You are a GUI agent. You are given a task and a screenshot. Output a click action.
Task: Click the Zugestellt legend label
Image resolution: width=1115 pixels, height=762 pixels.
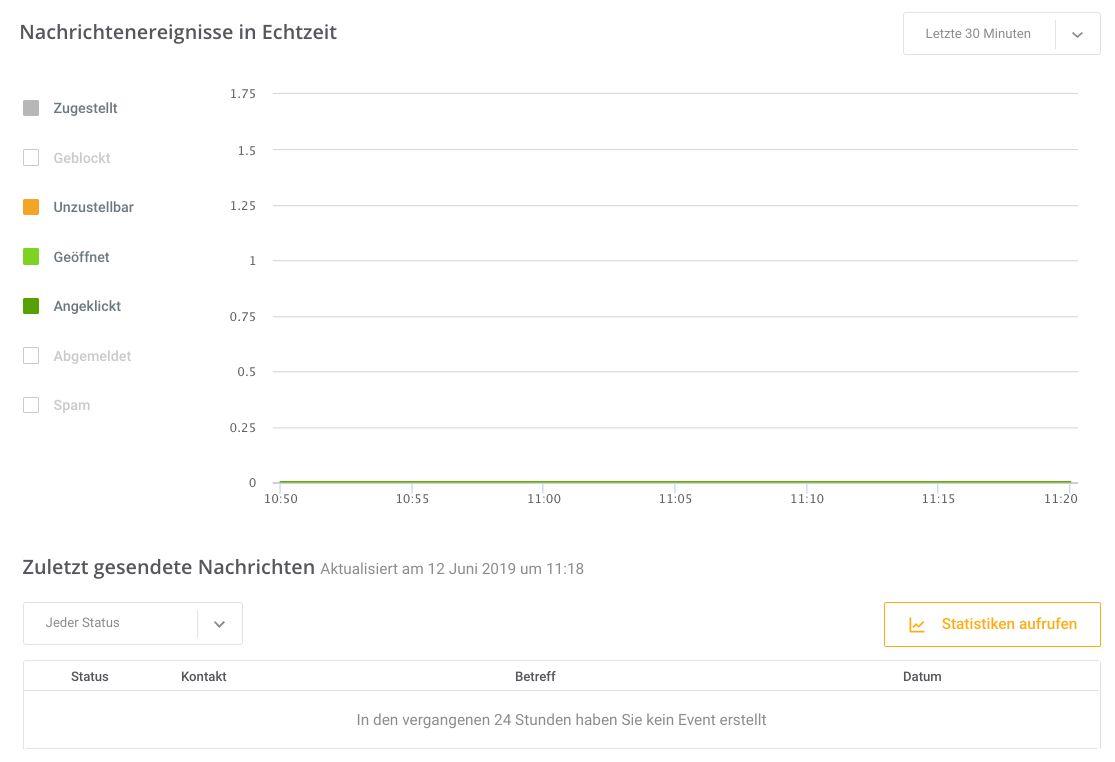tap(85, 108)
